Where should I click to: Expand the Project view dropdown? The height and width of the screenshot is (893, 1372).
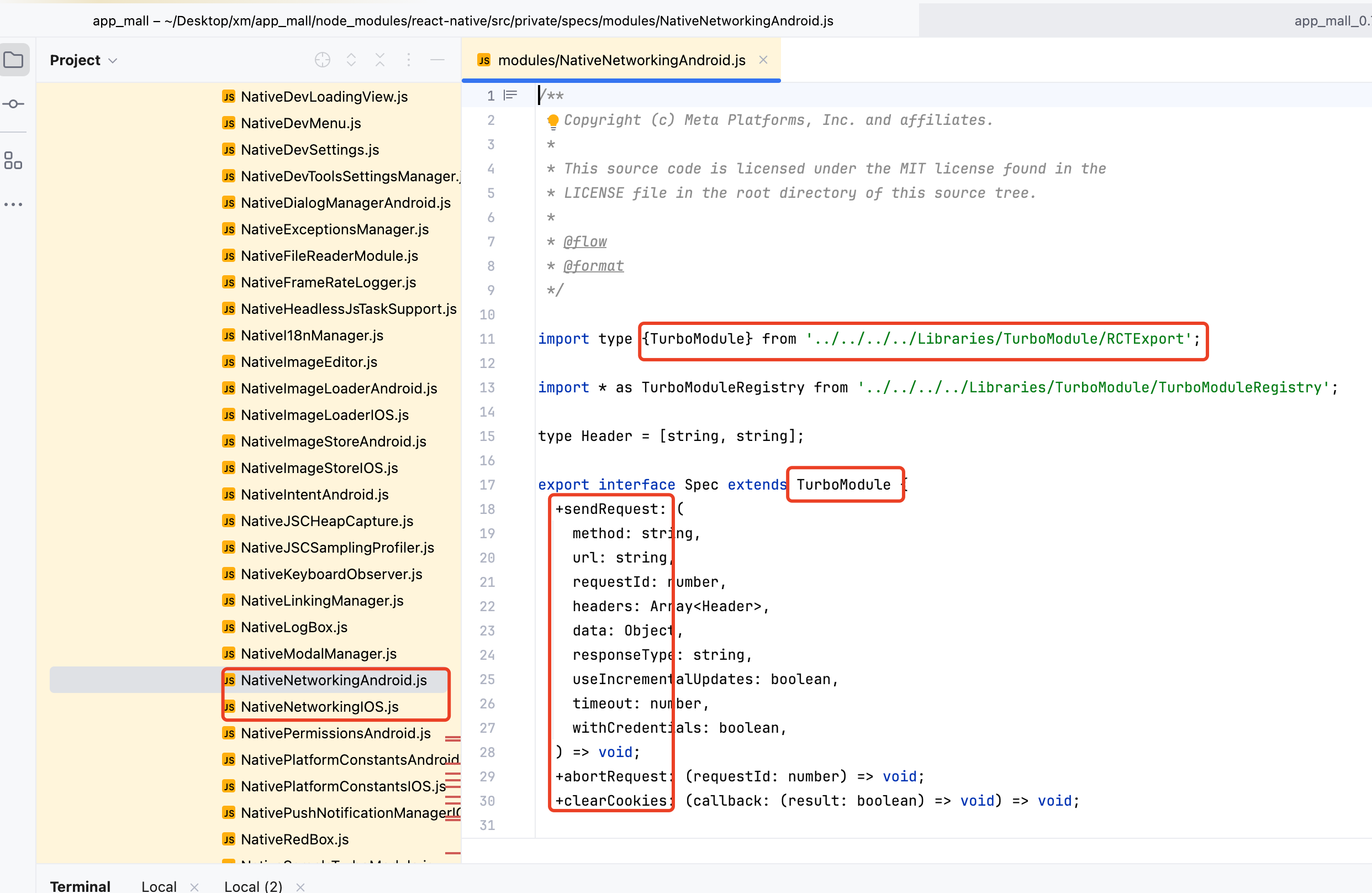click(x=113, y=61)
